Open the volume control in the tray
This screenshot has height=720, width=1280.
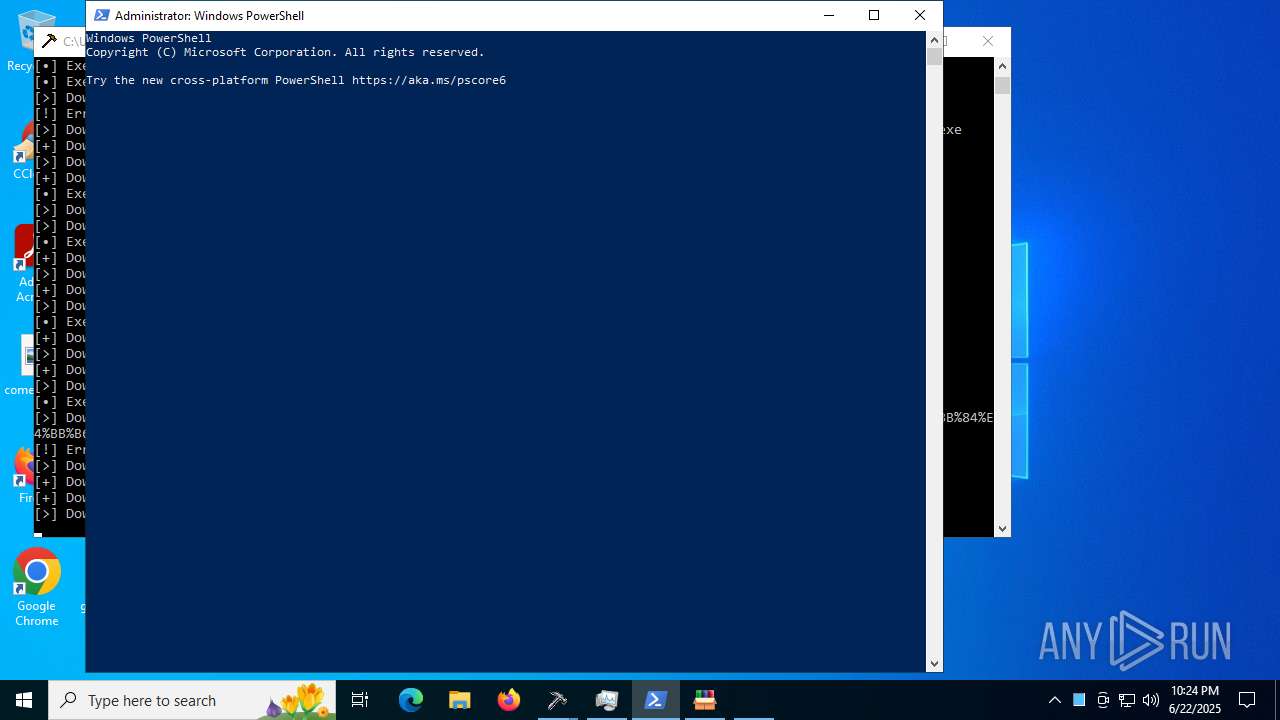1151,700
